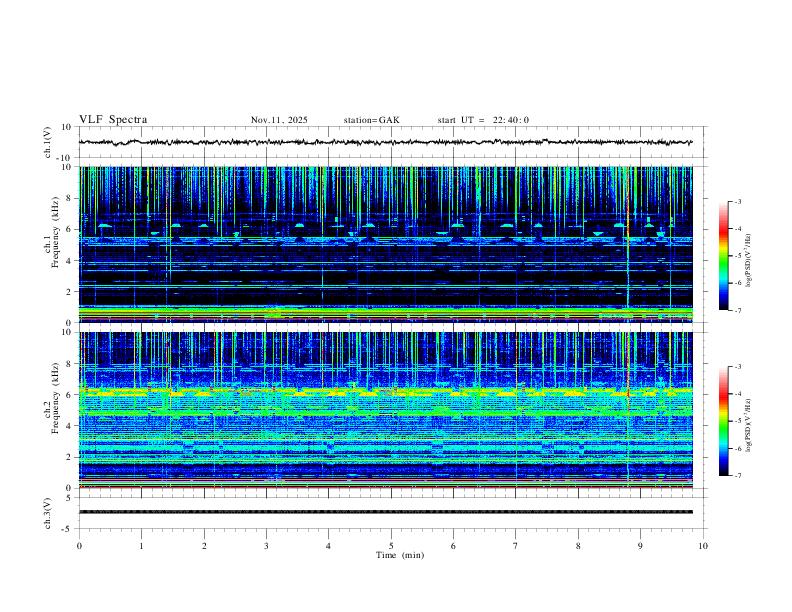Click time axis tick label "1"
Viewport: 792px width, 612px height.
coord(141,546)
